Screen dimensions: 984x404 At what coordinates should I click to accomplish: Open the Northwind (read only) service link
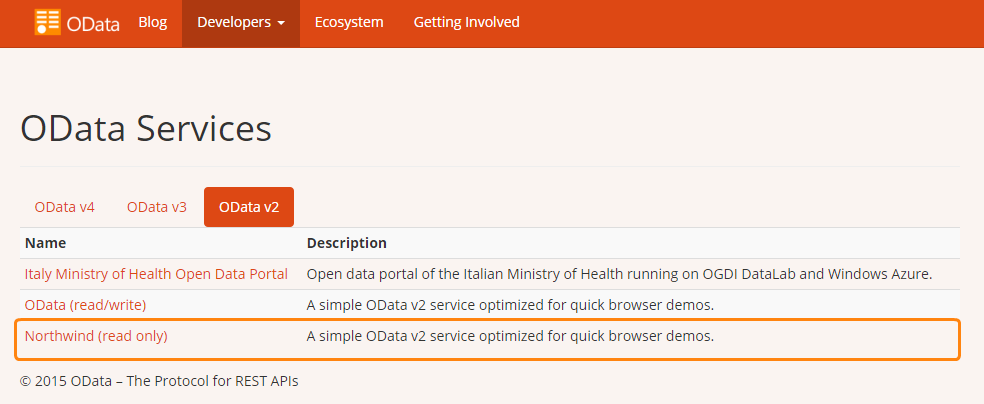pos(96,336)
